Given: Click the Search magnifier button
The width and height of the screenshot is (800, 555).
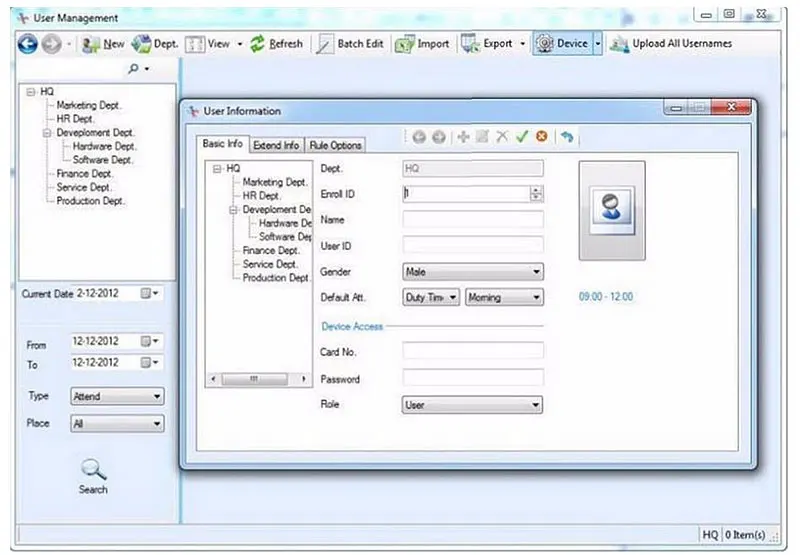Looking at the screenshot, I should pyautogui.click(x=93, y=476).
